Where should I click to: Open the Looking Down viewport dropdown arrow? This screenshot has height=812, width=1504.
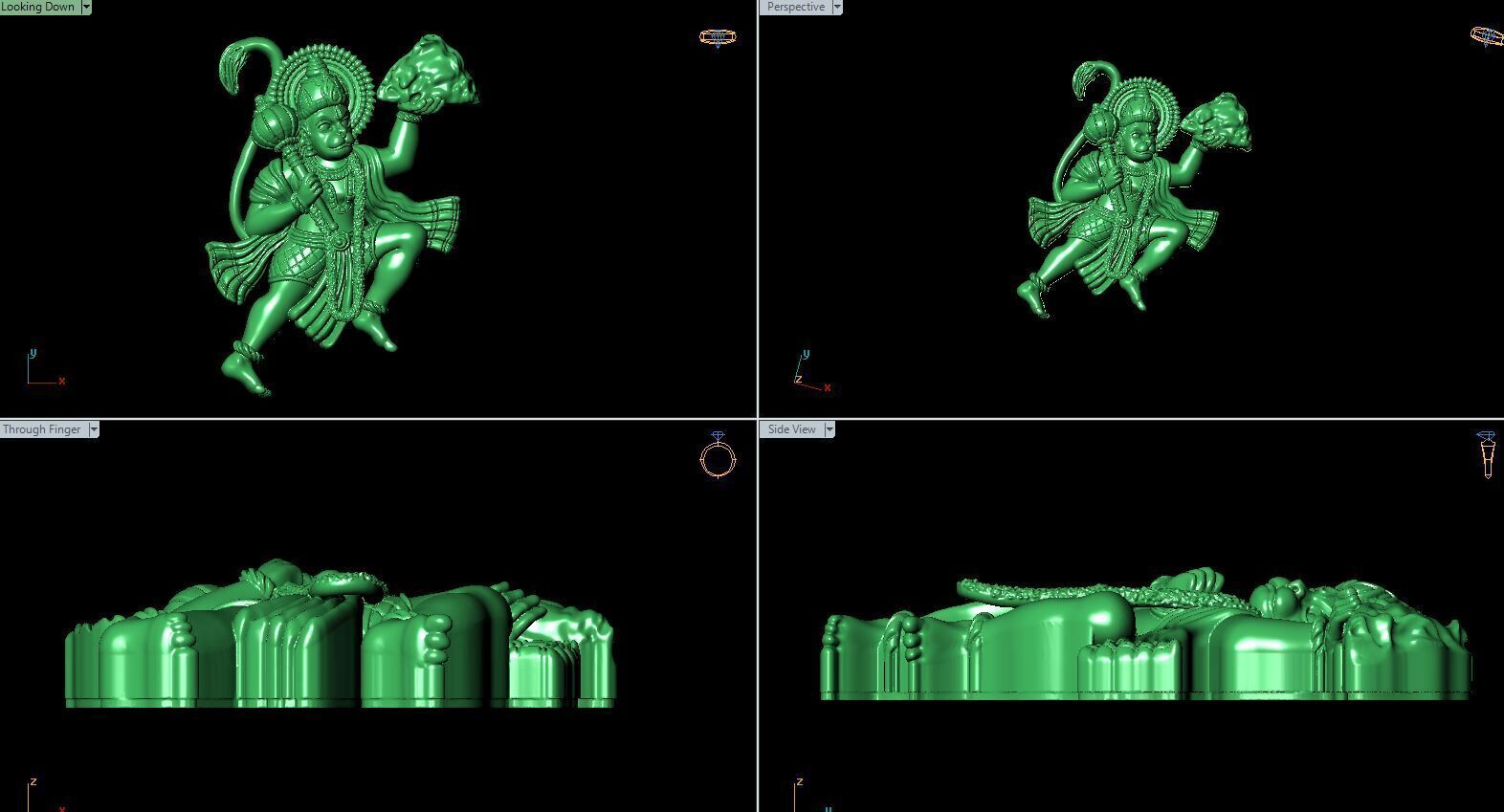(x=86, y=7)
